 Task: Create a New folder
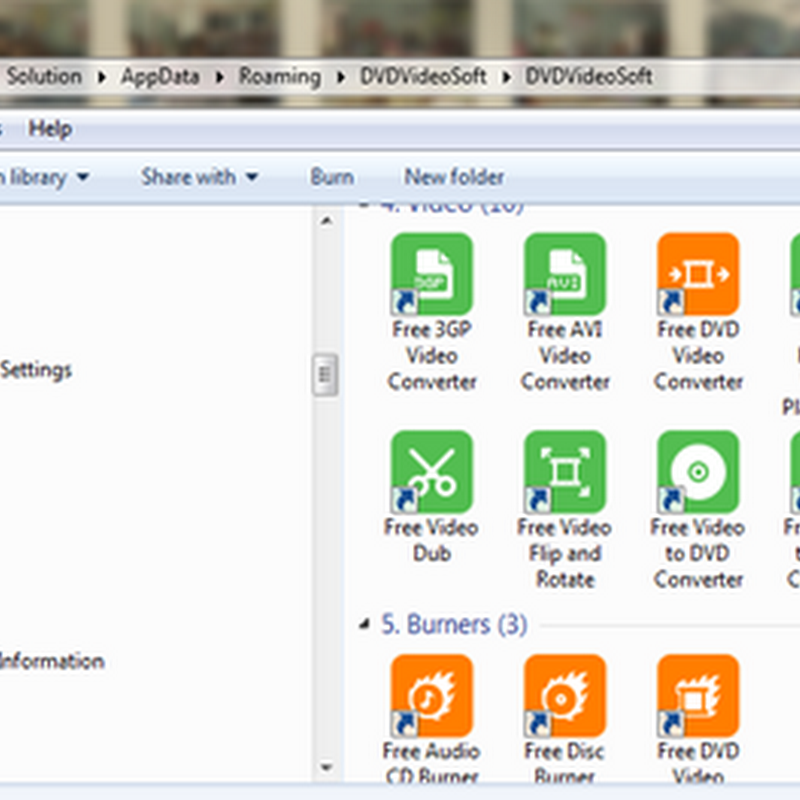pos(454,177)
